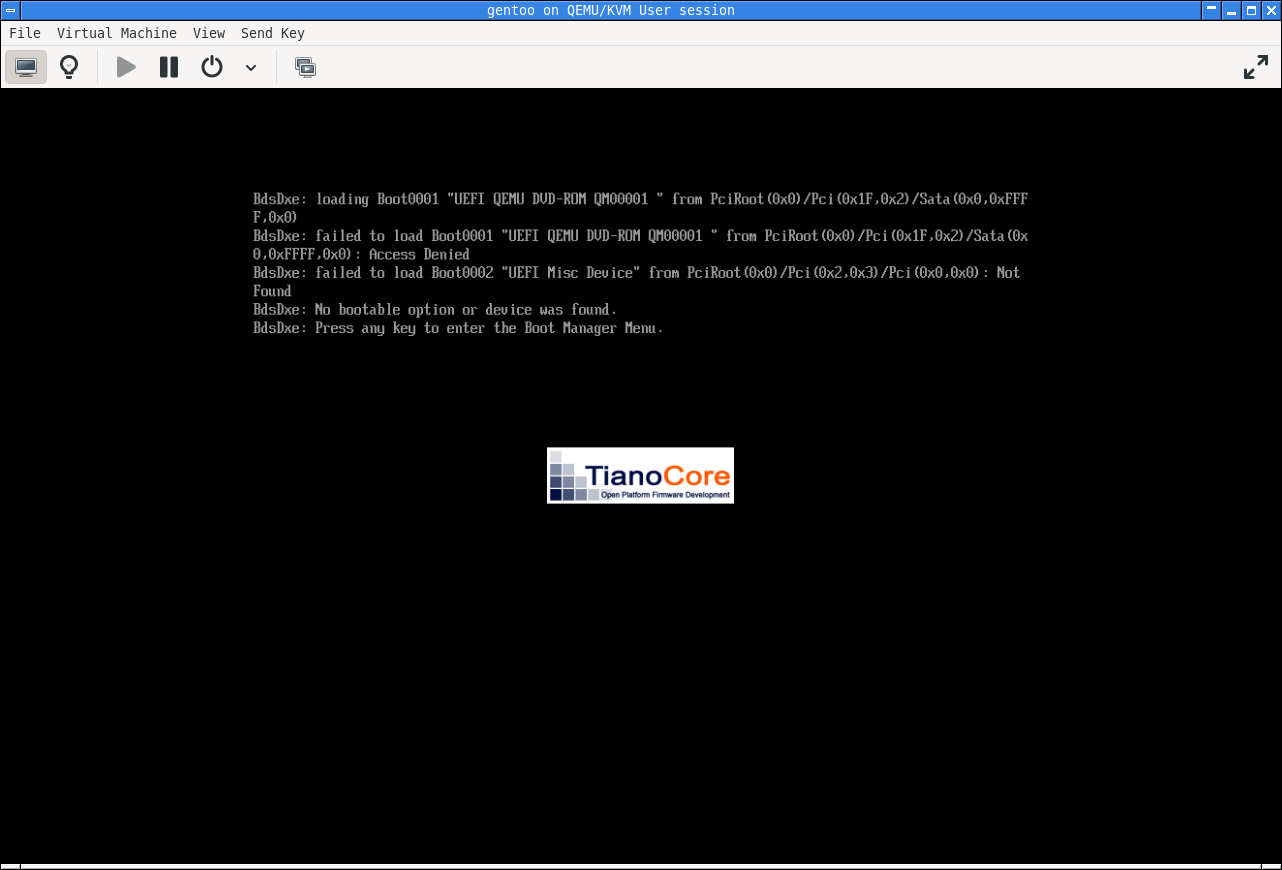1282x870 pixels.
Task: Show virtual hardware details lightbulb
Action: tap(69, 67)
